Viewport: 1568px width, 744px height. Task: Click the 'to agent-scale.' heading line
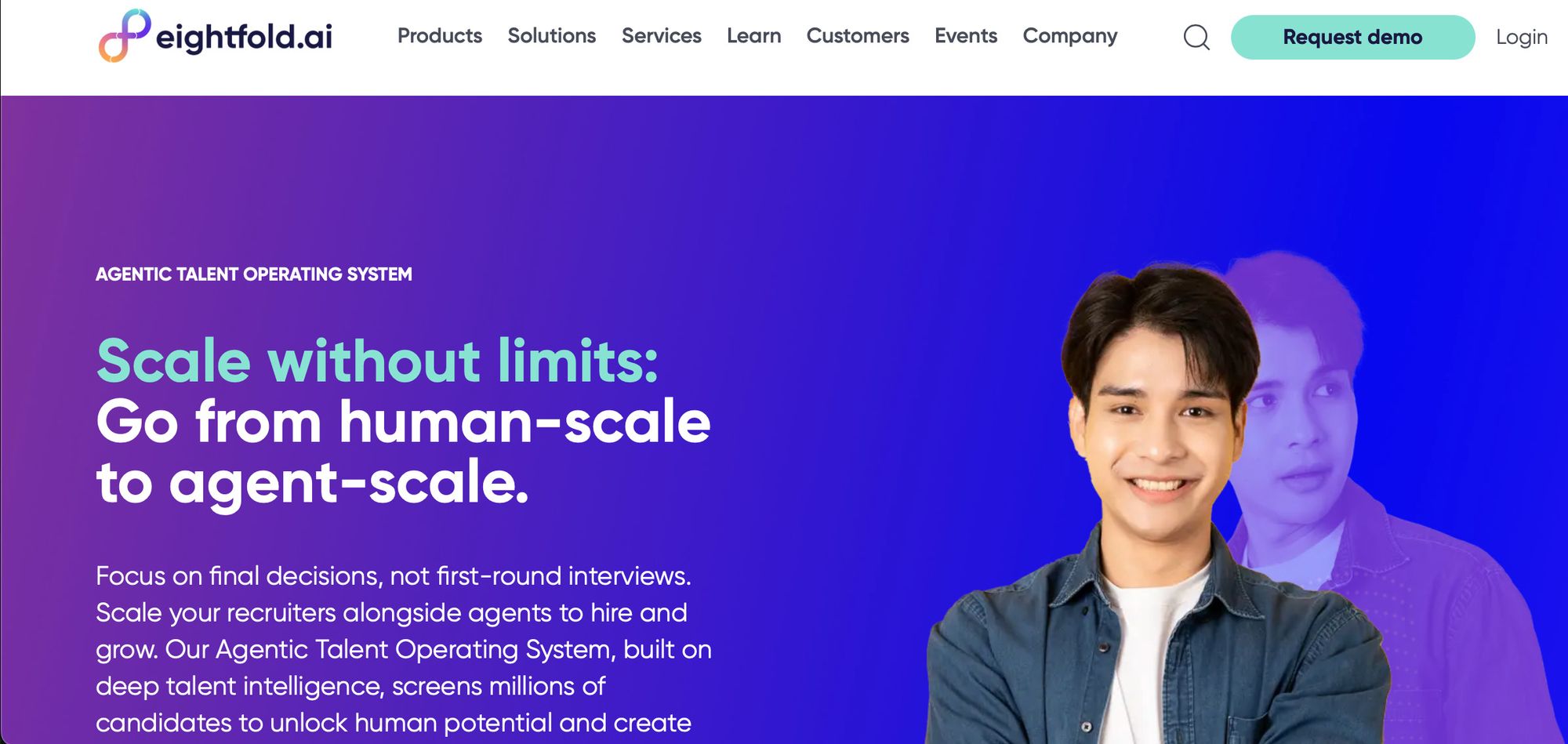click(313, 483)
